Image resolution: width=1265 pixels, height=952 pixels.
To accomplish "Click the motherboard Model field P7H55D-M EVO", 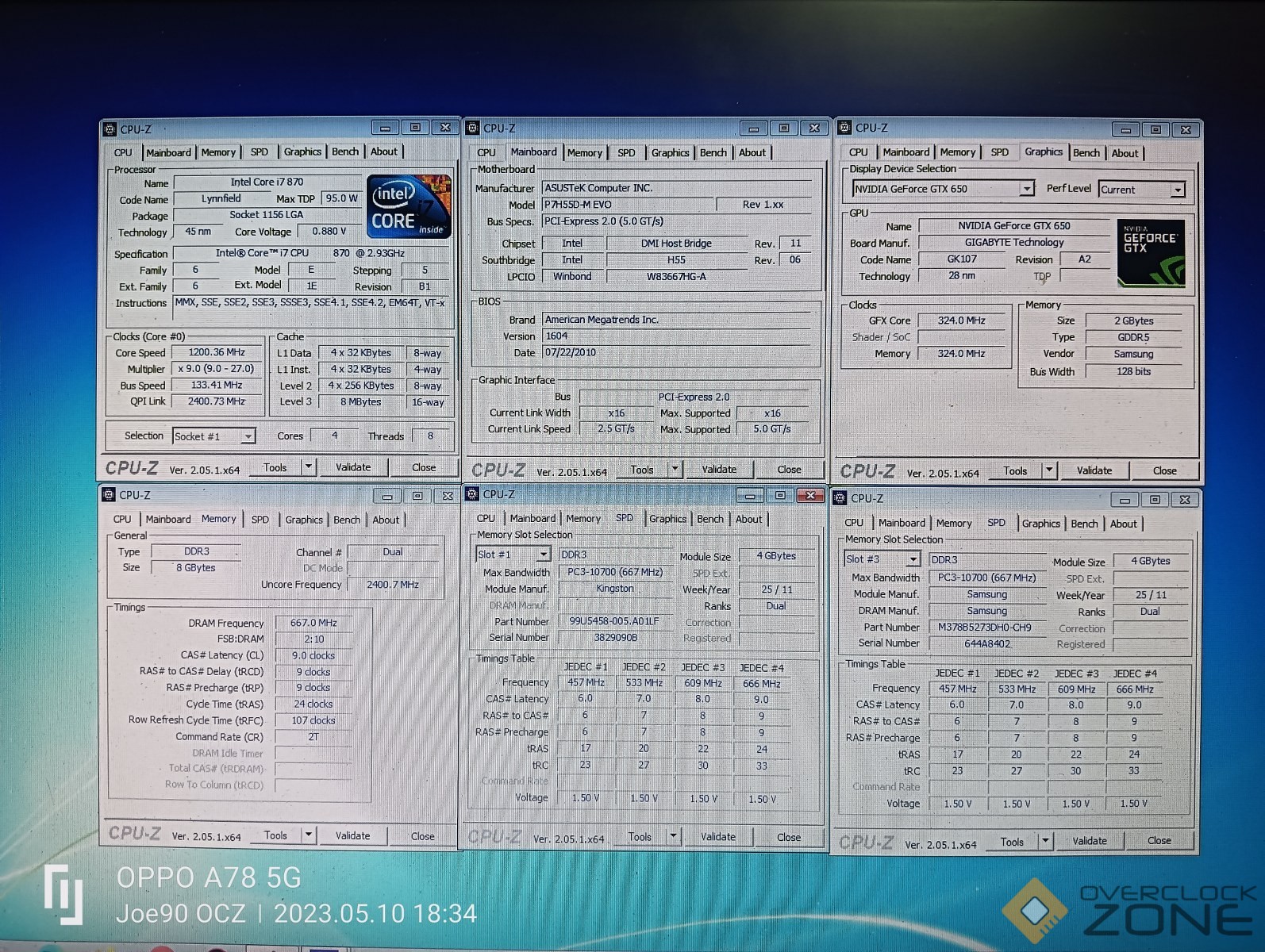I will click(x=627, y=205).
